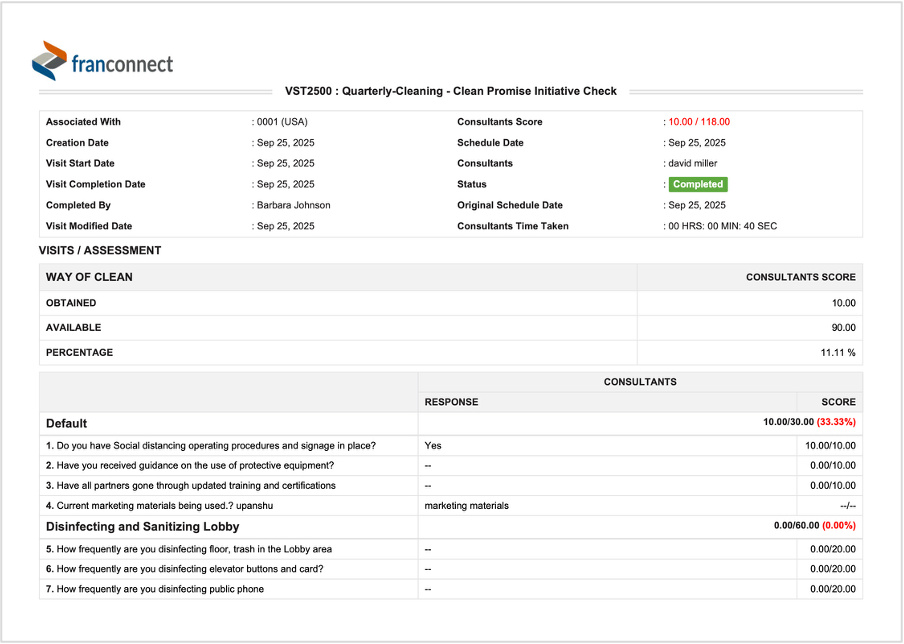The image size is (904, 644).
Task: Click the consultant name david miller
Action: [692, 163]
